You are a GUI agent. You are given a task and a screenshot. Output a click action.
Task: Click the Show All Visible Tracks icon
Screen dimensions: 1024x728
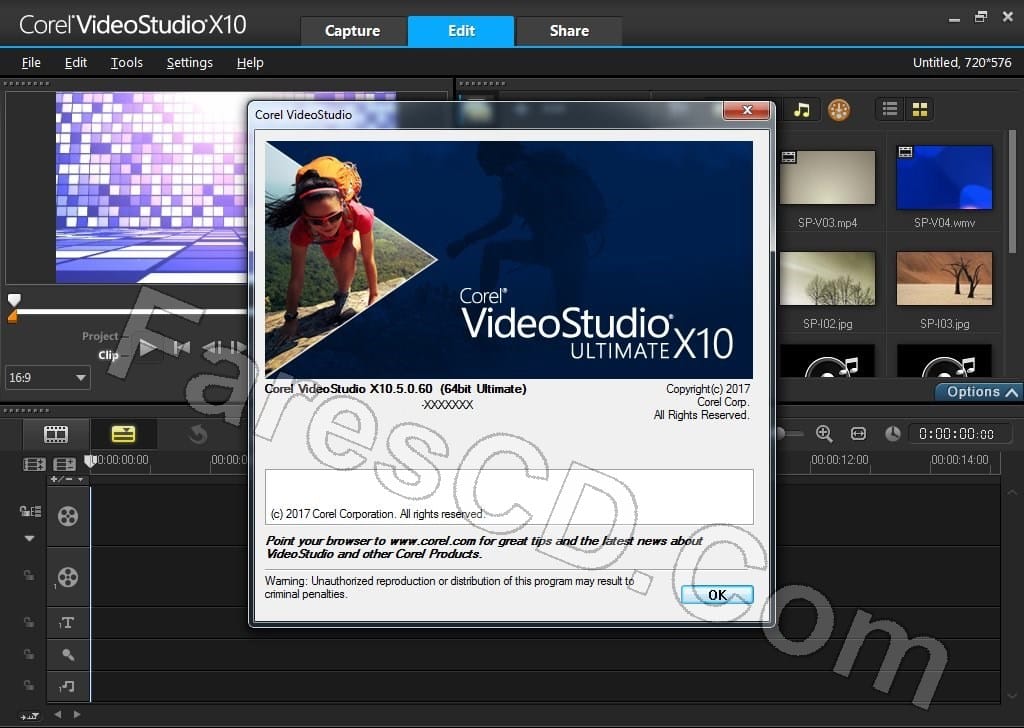(x=34, y=464)
